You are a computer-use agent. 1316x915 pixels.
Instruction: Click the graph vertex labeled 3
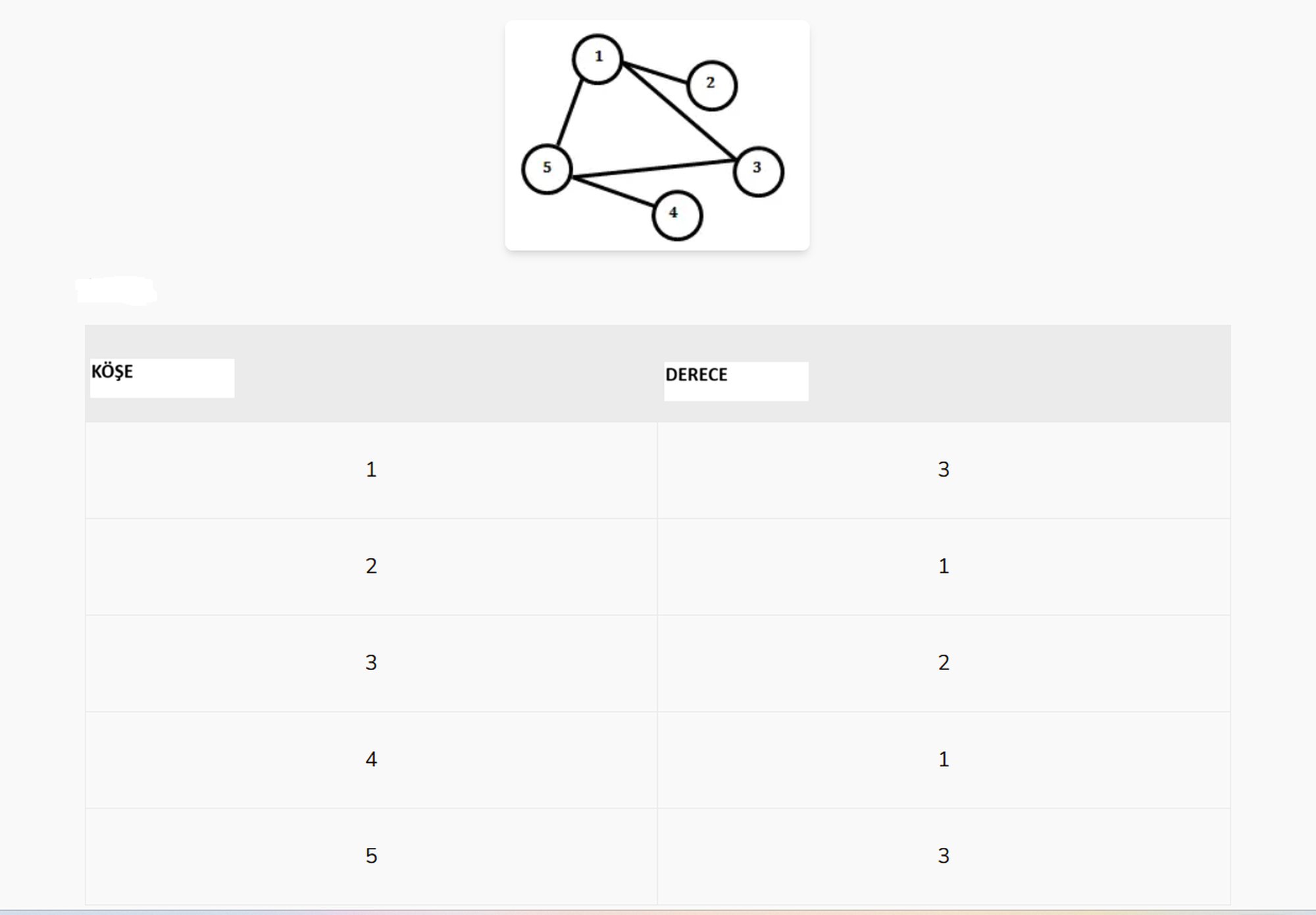758,172
